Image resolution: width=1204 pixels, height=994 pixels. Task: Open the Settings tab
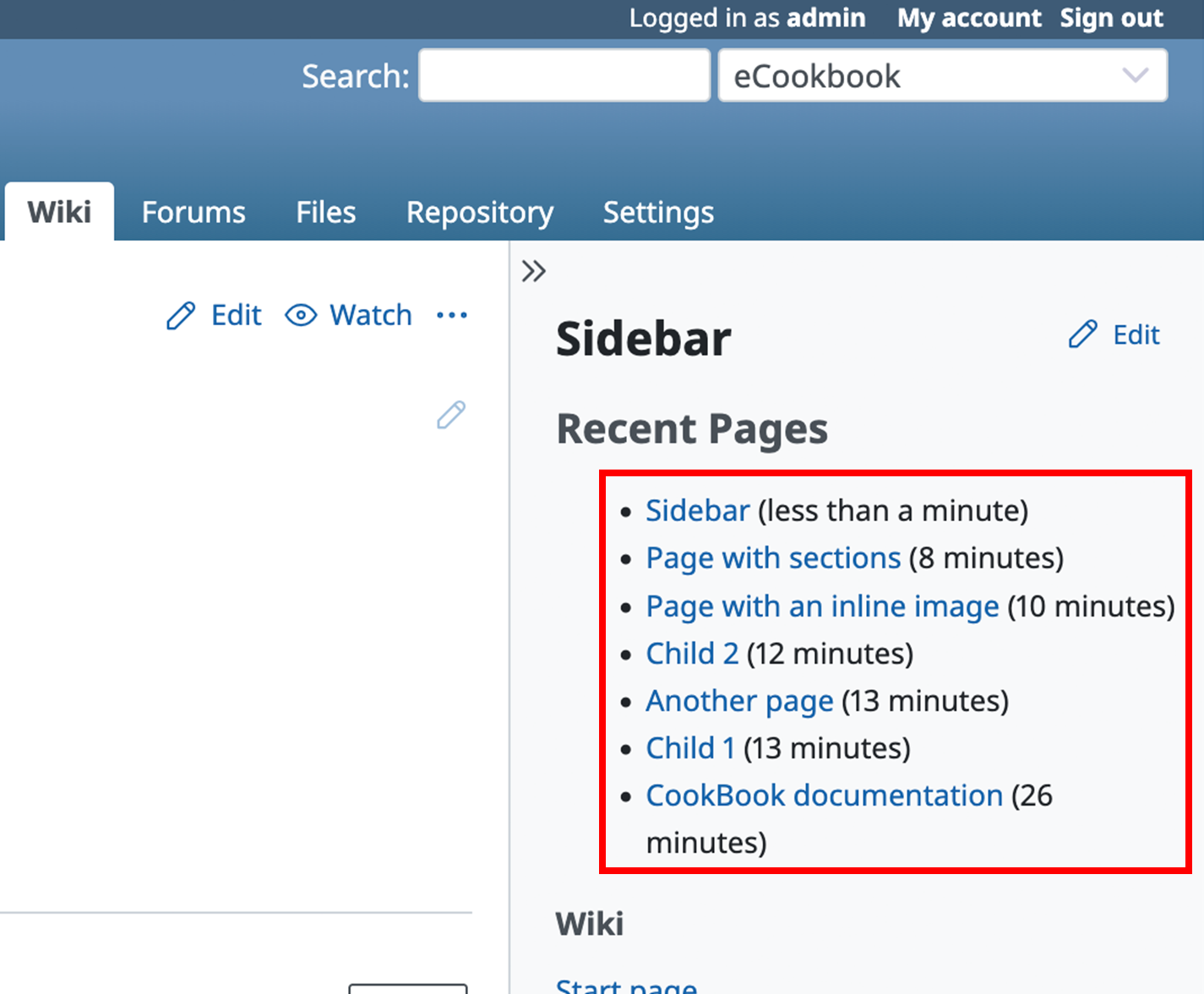(x=657, y=212)
